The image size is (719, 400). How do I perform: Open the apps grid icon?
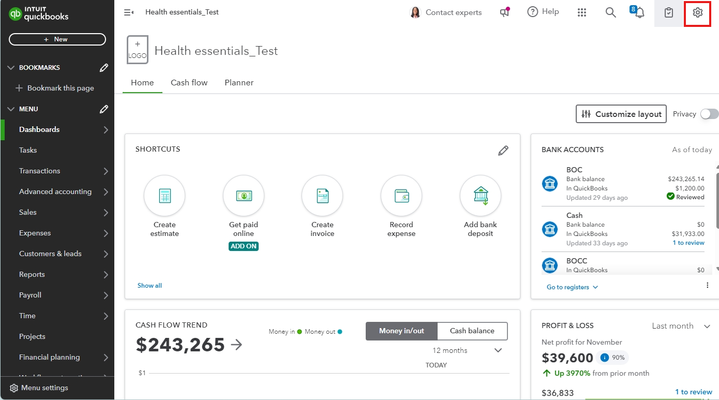coord(581,12)
